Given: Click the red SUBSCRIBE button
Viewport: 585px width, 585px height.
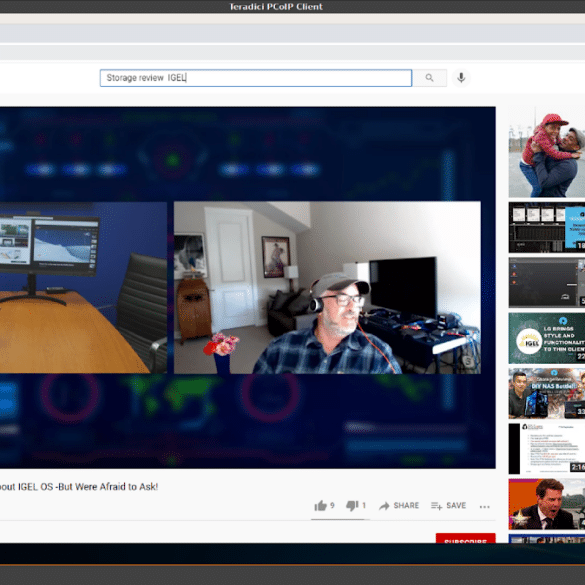Looking at the screenshot, I should coord(465,538).
